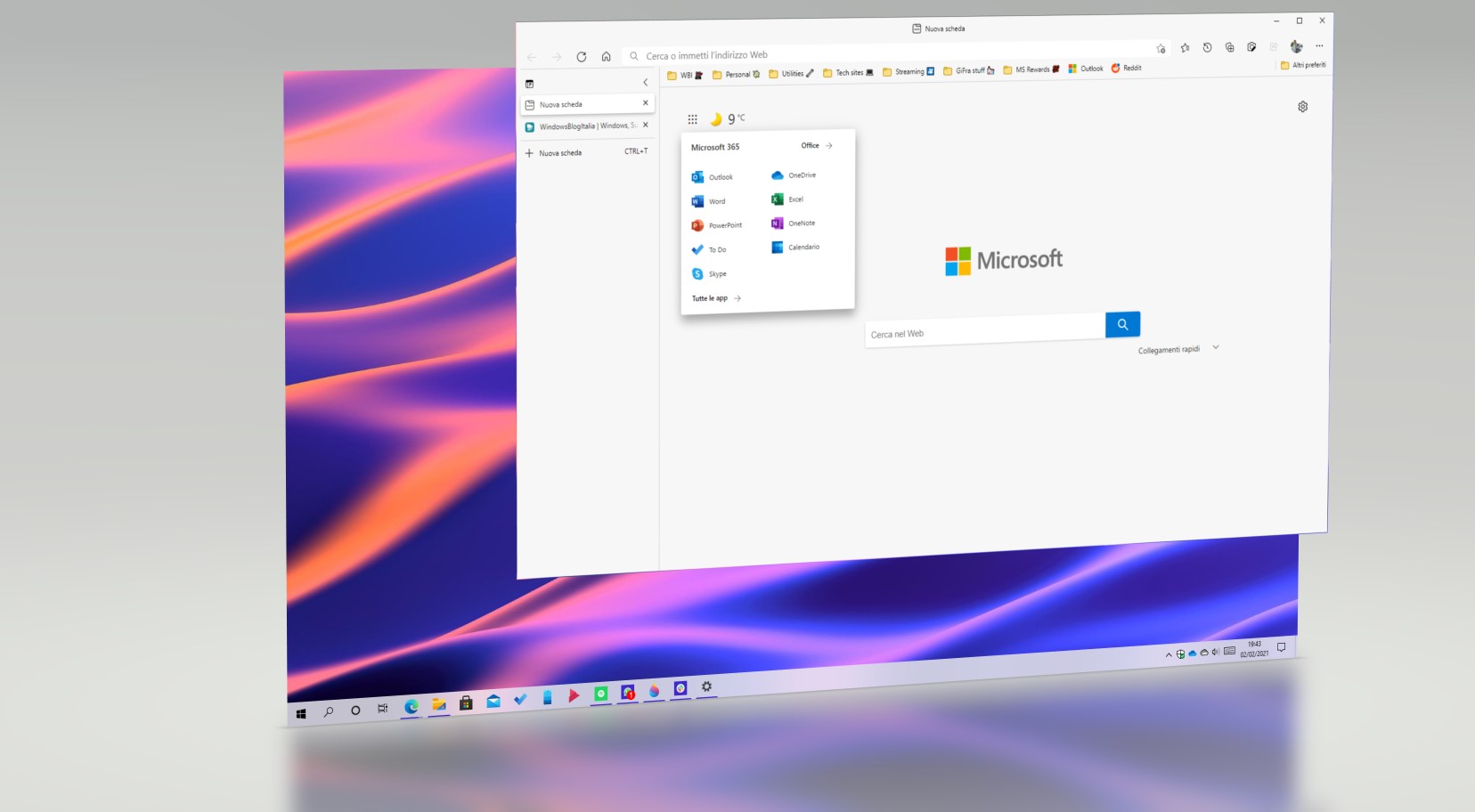Open the History clock icon
1475x812 pixels.
tap(1207, 47)
